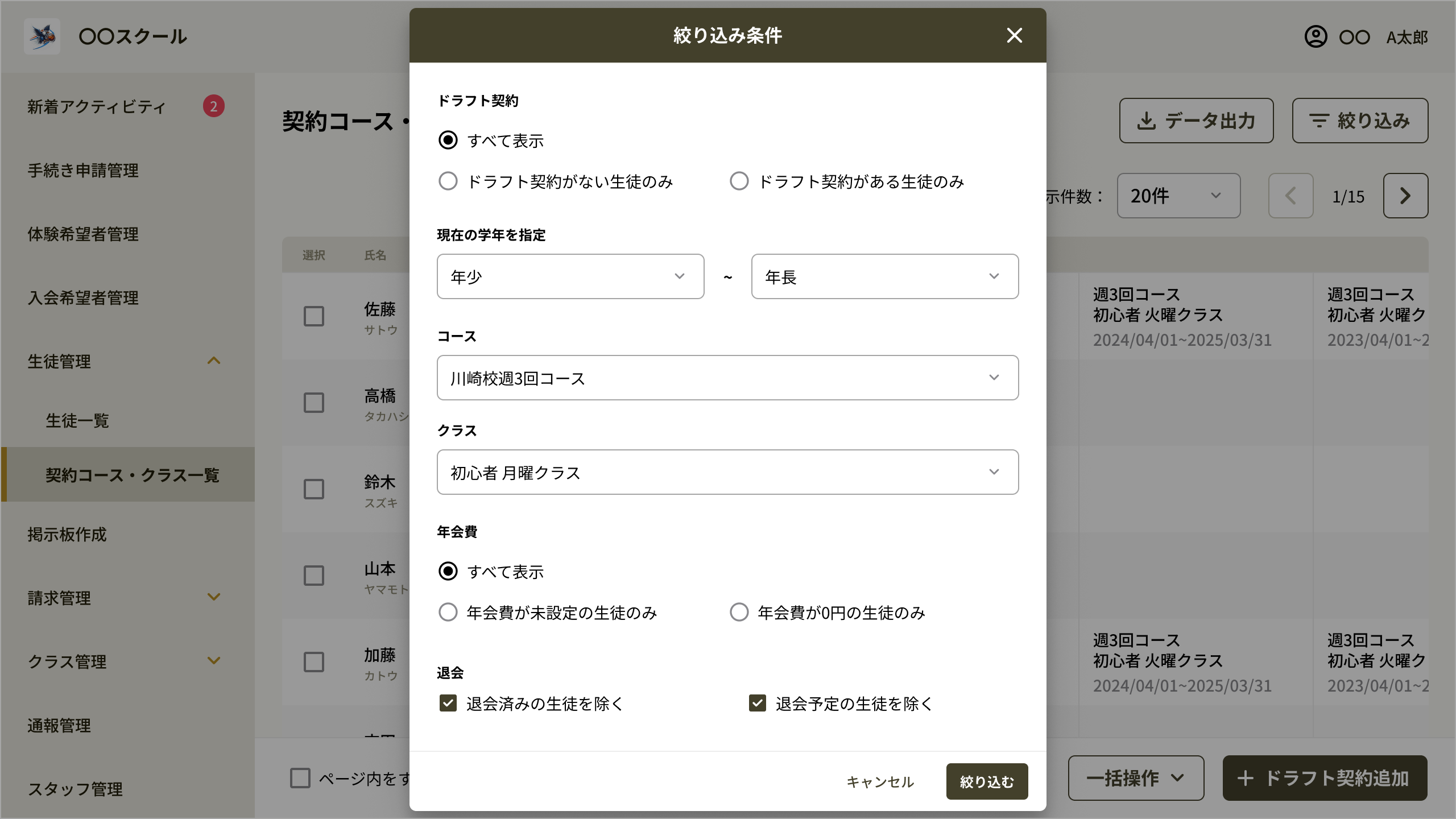Choose 年会費が未設定の生徒のみ

coord(448,612)
